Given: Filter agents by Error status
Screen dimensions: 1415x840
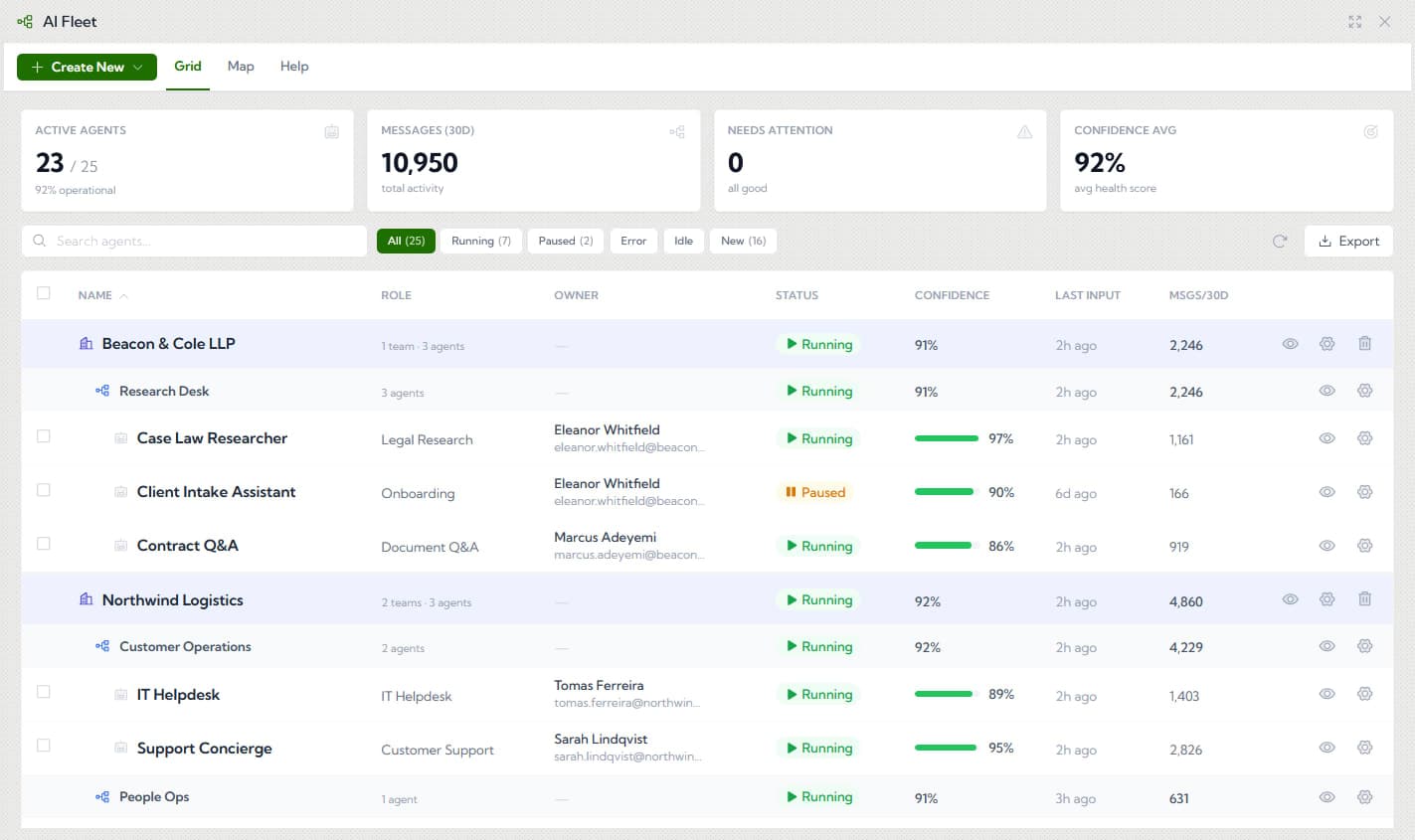Looking at the screenshot, I should (633, 242).
